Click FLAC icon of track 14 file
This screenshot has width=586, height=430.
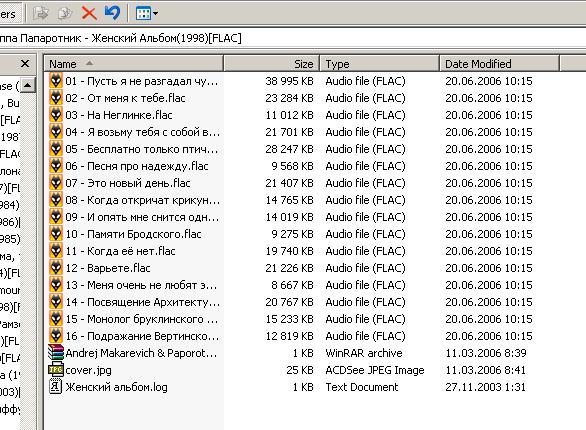click(56, 302)
